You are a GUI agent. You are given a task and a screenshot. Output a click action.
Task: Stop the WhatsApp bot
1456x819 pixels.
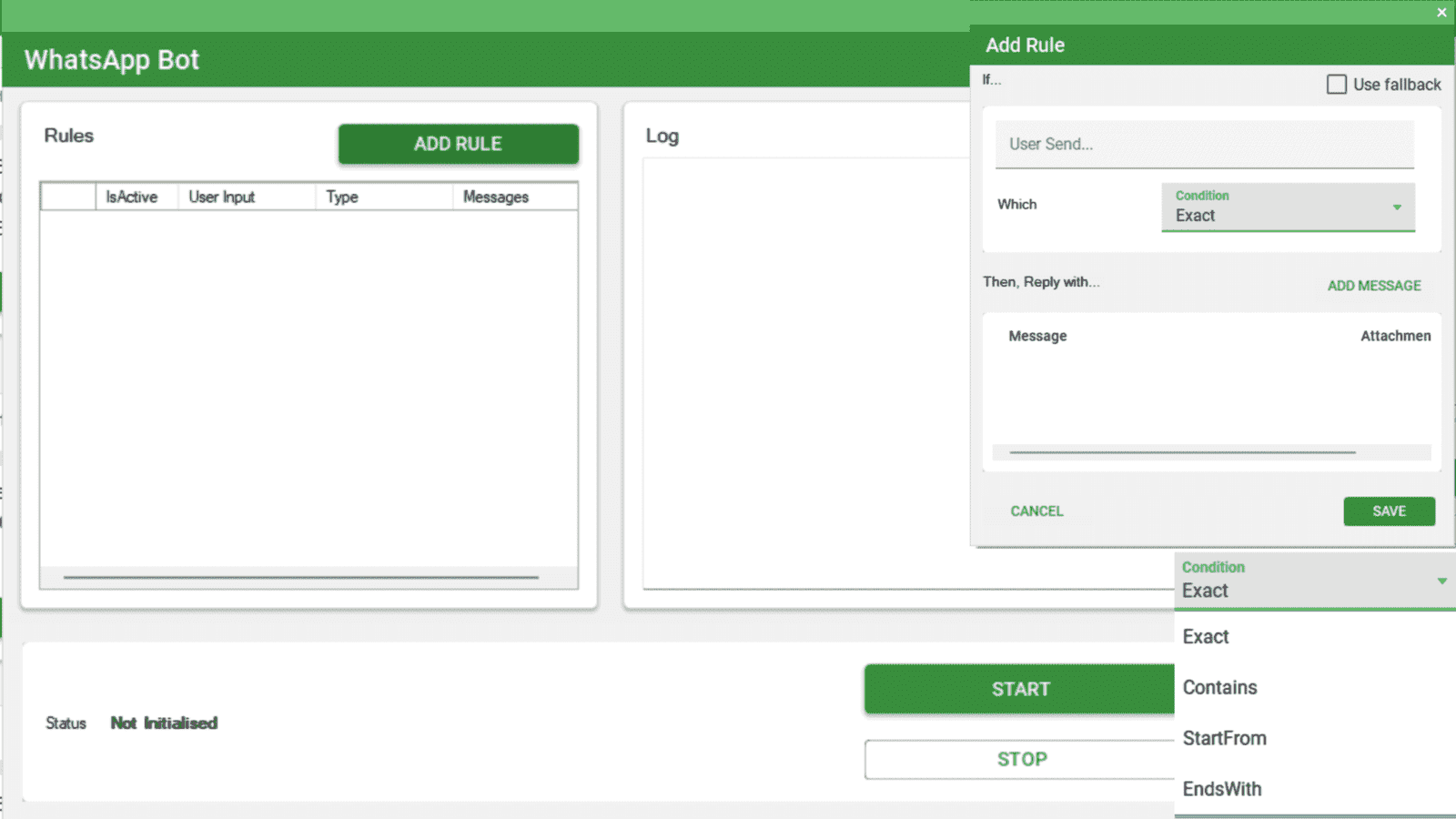pos(1019,759)
